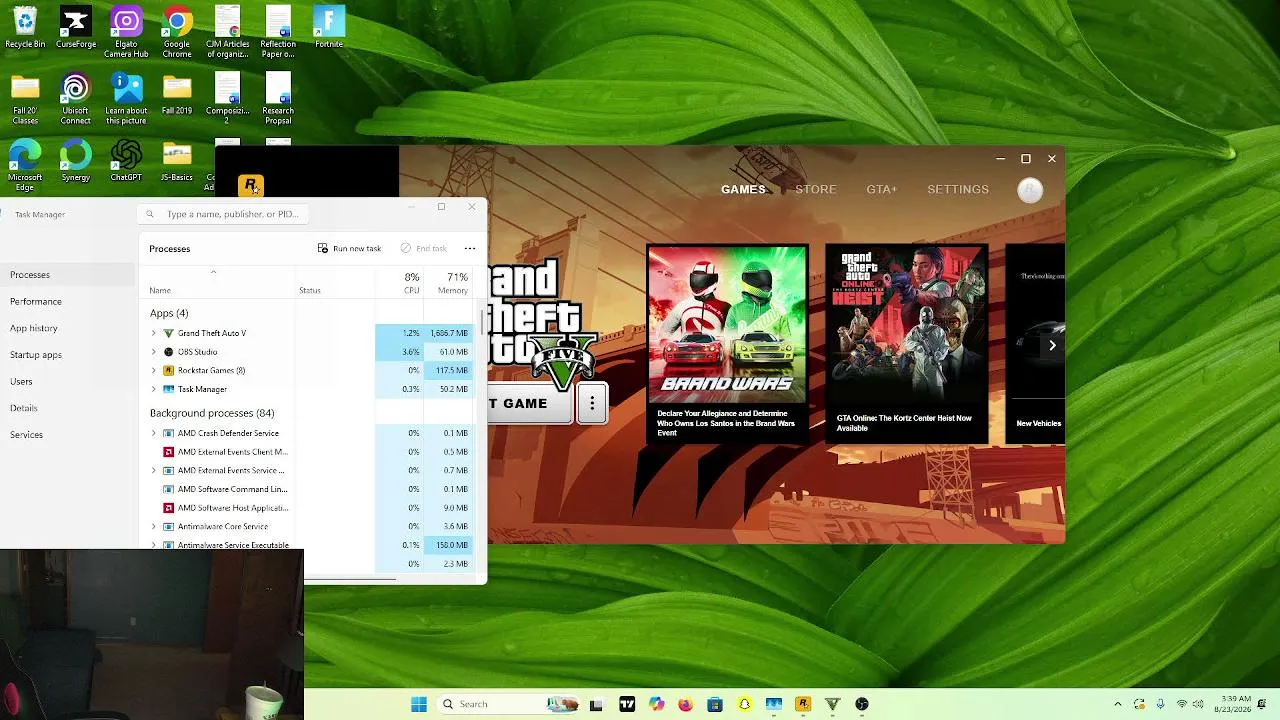
Task: Open the GTA+ tab
Action: click(x=882, y=190)
